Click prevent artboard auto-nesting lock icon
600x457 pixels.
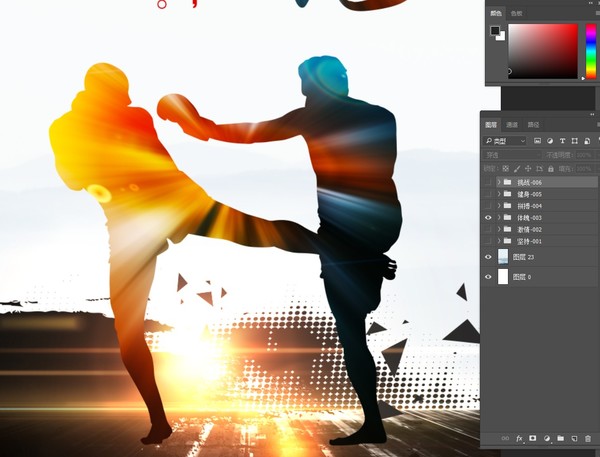tap(539, 168)
